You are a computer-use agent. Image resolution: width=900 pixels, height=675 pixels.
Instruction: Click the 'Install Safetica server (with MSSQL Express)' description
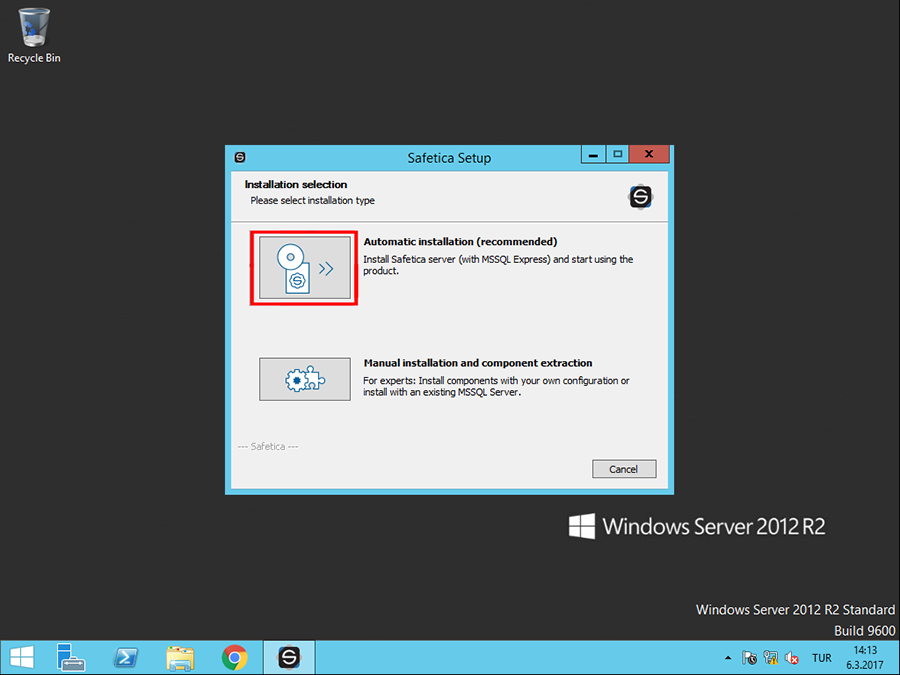pyautogui.click(x=498, y=265)
